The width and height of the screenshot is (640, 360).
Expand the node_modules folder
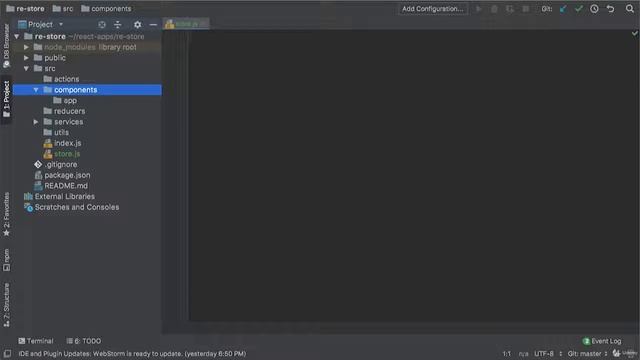27,47
